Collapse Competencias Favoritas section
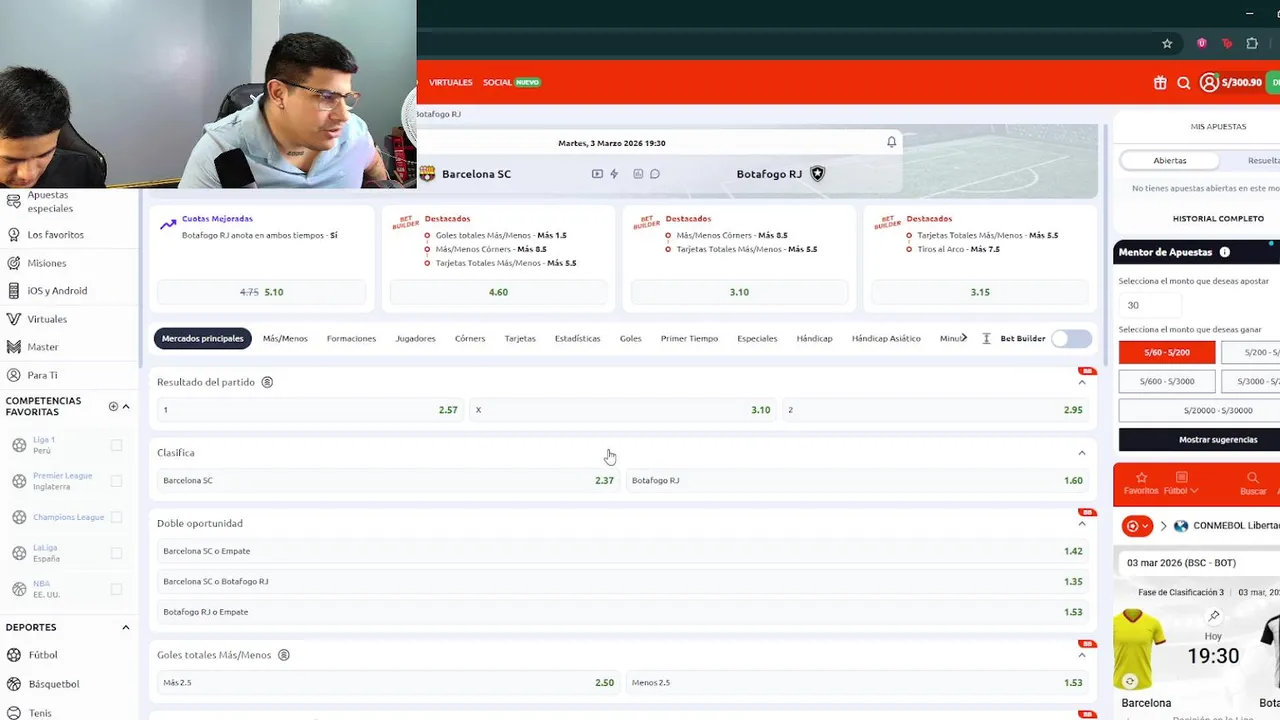 (126, 406)
